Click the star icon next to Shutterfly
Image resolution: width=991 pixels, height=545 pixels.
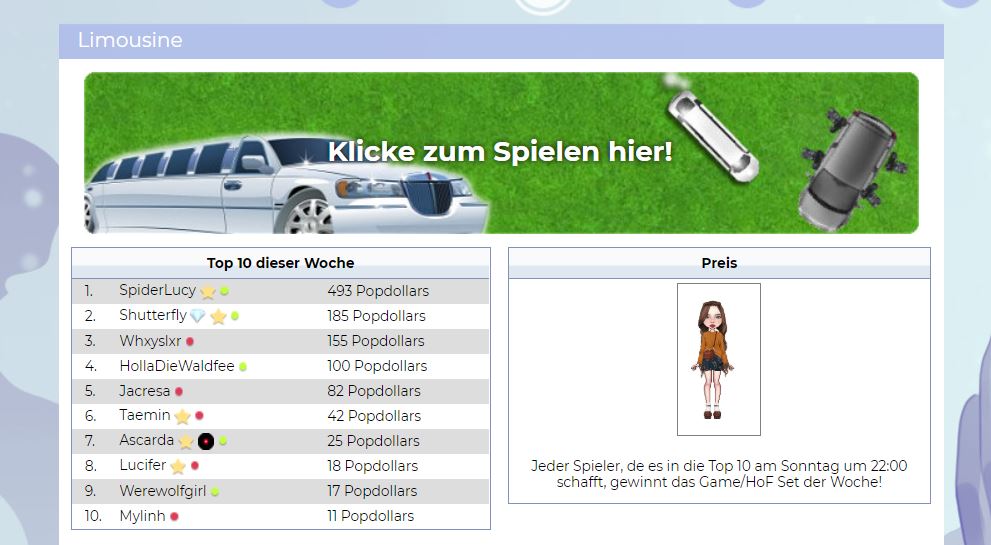click(x=218, y=316)
